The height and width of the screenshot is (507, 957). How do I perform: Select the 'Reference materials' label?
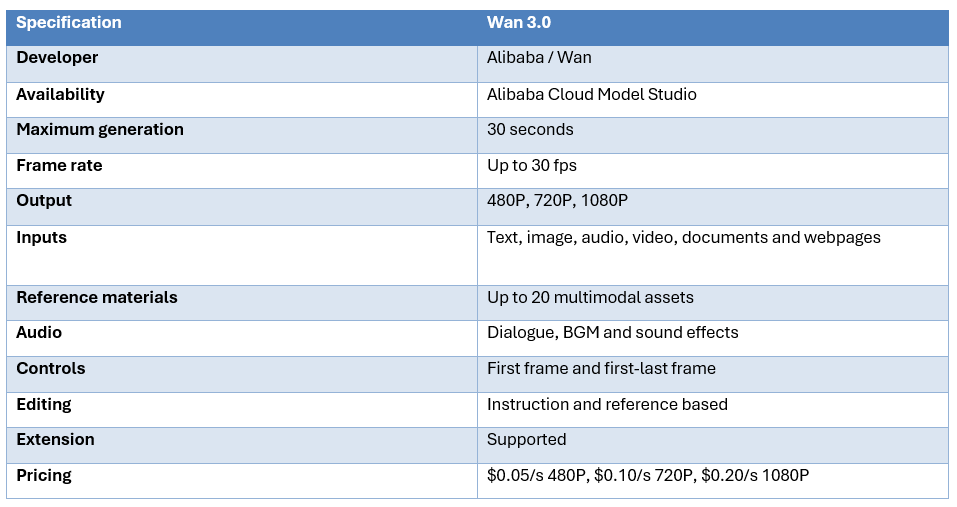(x=96, y=297)
